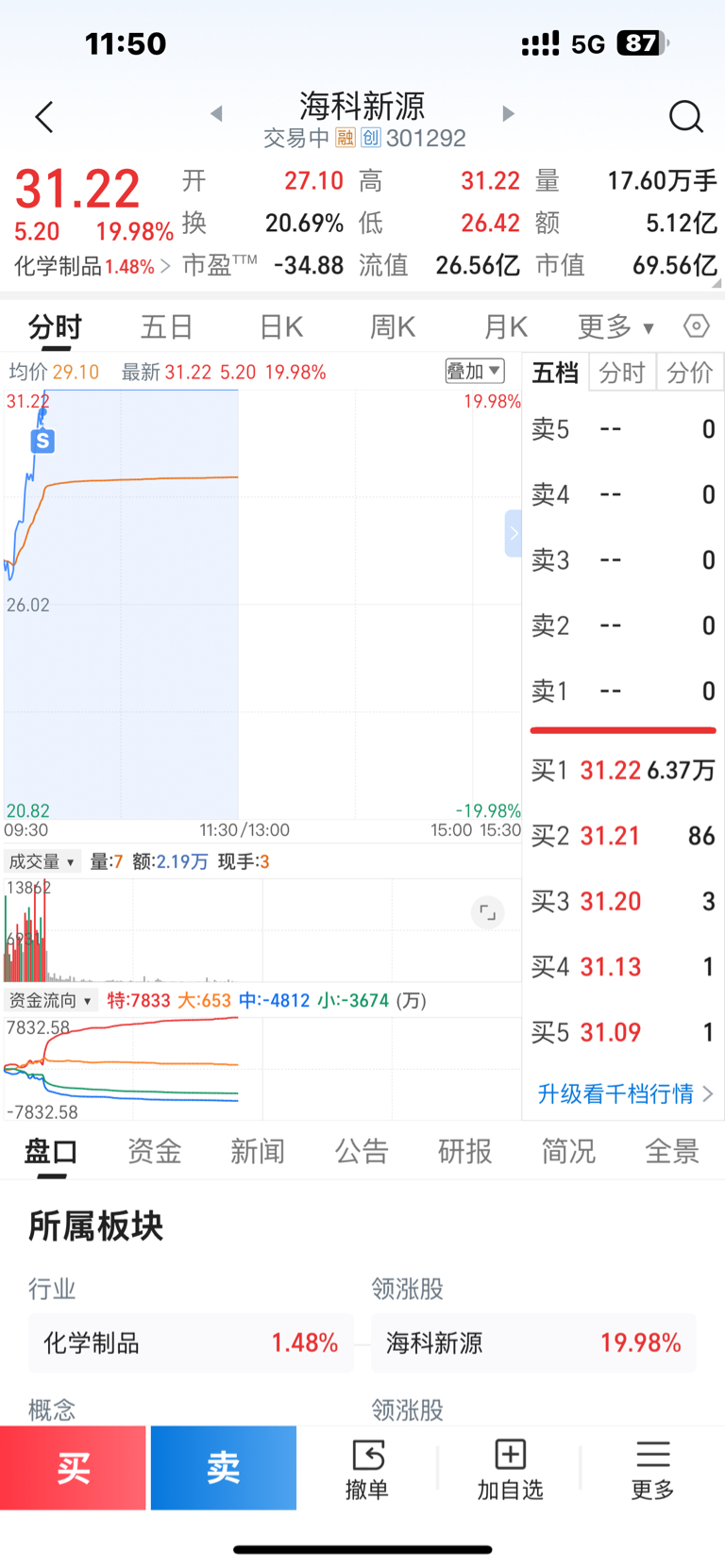Open the 化学制品 1.48% industry card
This screenshot has height=1568, width=725.
(x=191, y=1343)
